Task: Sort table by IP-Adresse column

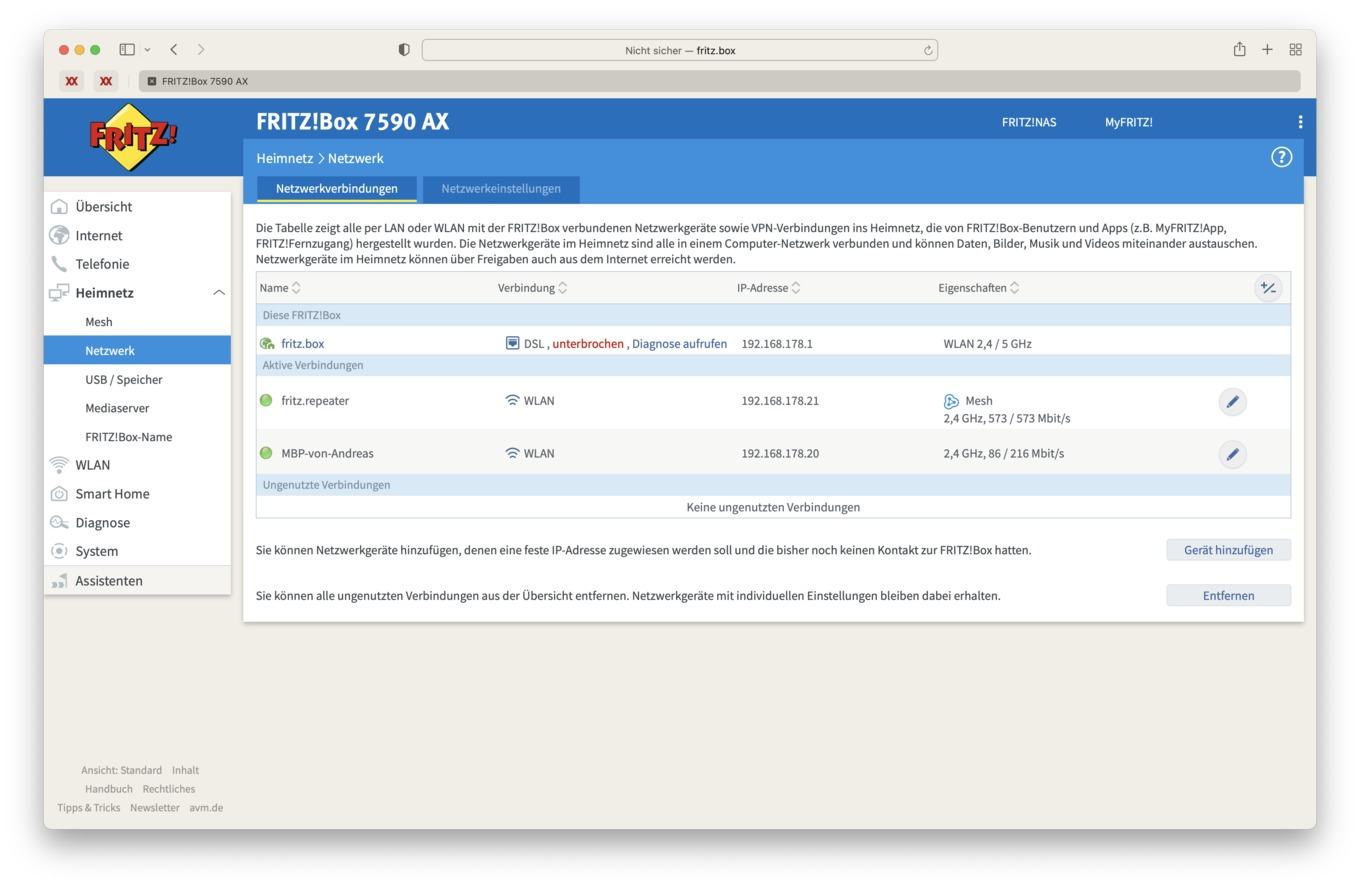Action: [769, 288]
